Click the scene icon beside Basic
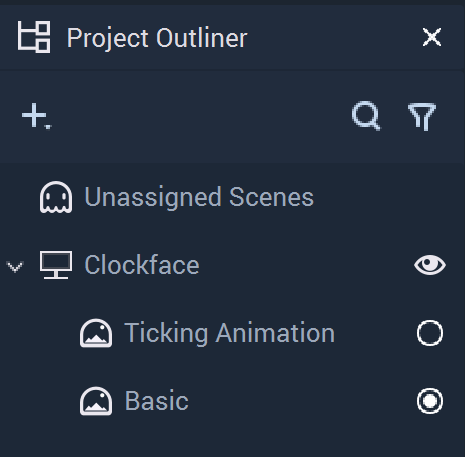This screenshot has height=457, width=465. pos(96,401)
